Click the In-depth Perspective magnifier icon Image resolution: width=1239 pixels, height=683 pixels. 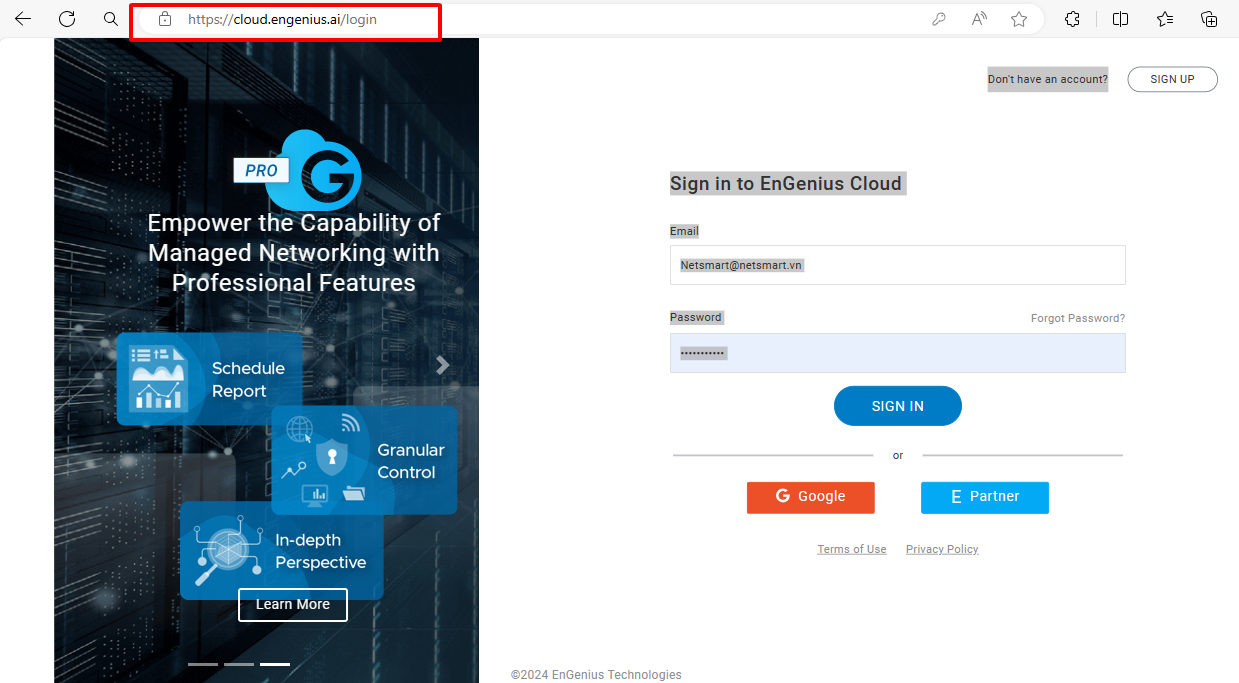pyautogui.click(x=226, y=550)
